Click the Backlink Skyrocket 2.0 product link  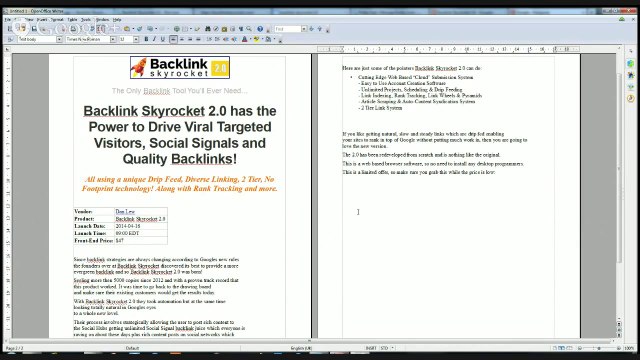click(x=140, y=219)
